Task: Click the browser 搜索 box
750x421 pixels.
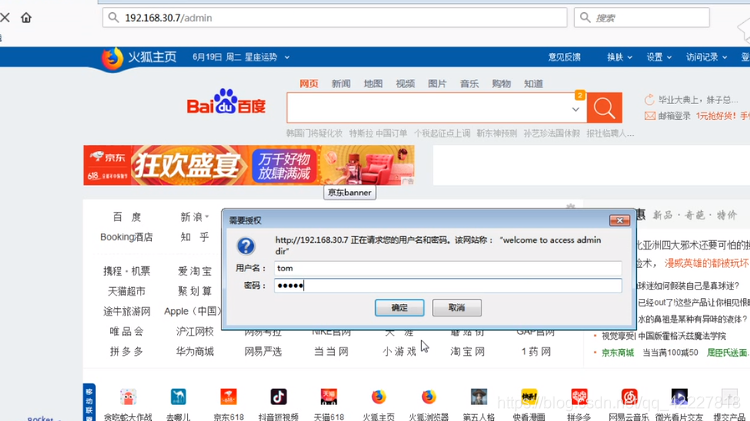Action: click(x=642, y=18)
